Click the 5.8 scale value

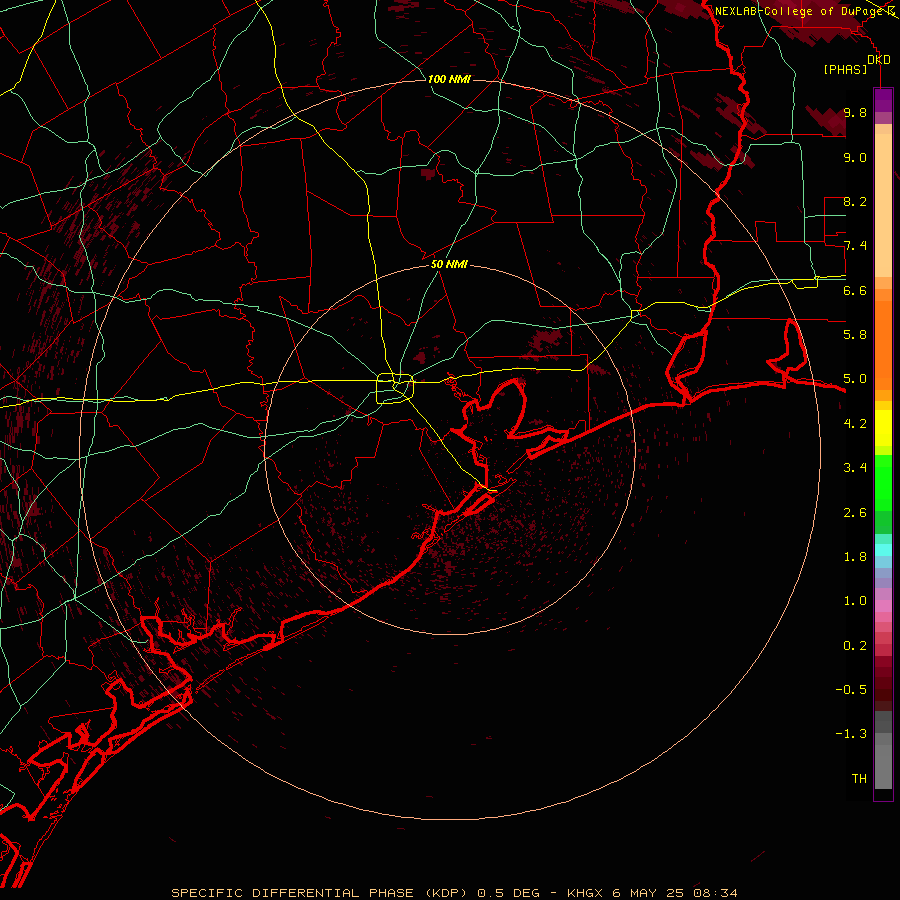(855, 335)
